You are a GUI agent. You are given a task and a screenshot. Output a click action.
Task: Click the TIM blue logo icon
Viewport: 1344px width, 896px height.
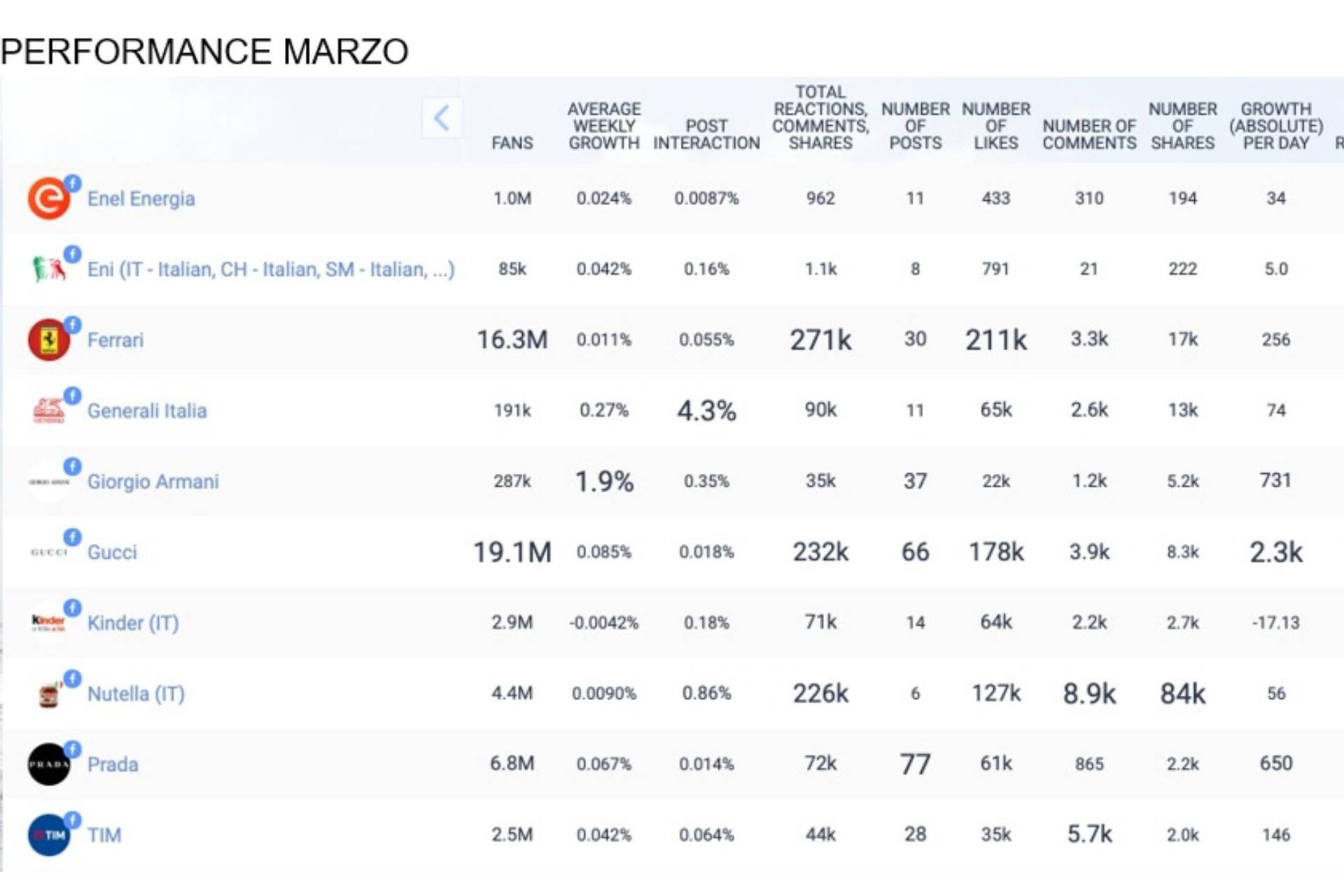(48, 835)
